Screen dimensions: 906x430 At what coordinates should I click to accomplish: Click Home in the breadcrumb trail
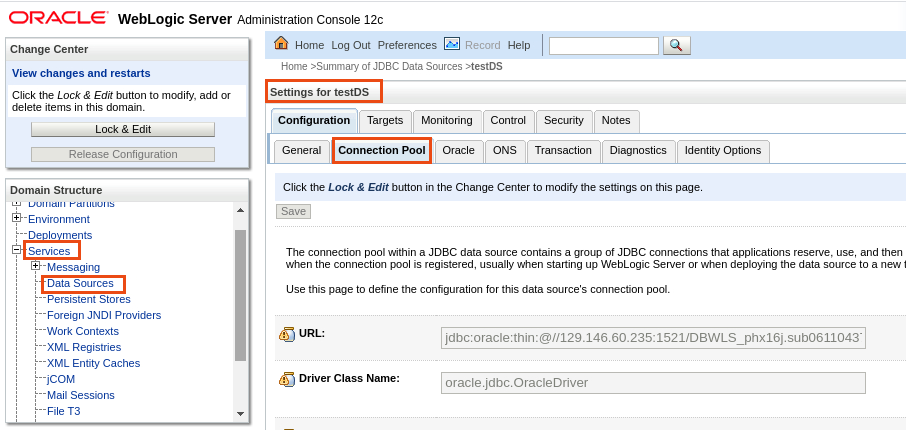pos(294,66)
